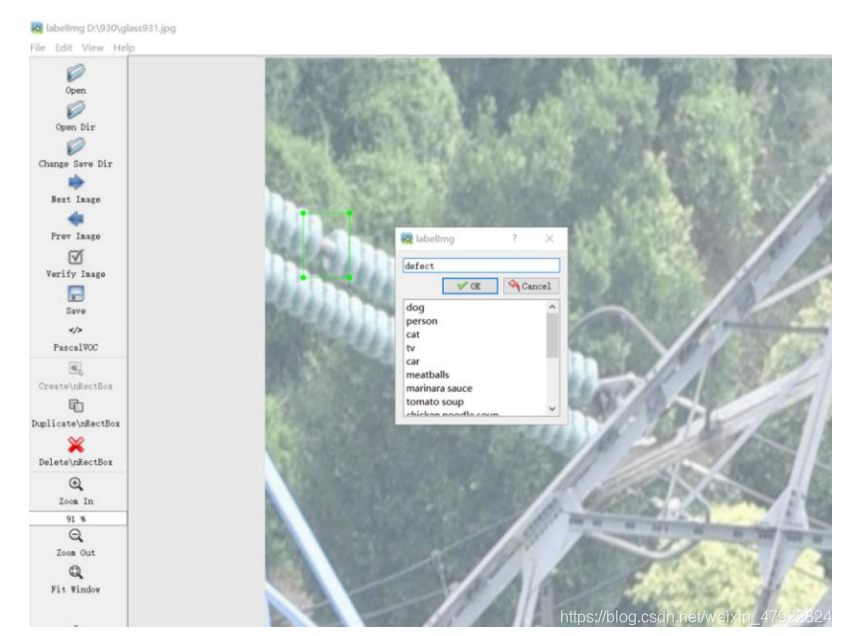Select Change Save Dir icon
This screenshot has width=842, height=636.
click(x=76, y=146)
